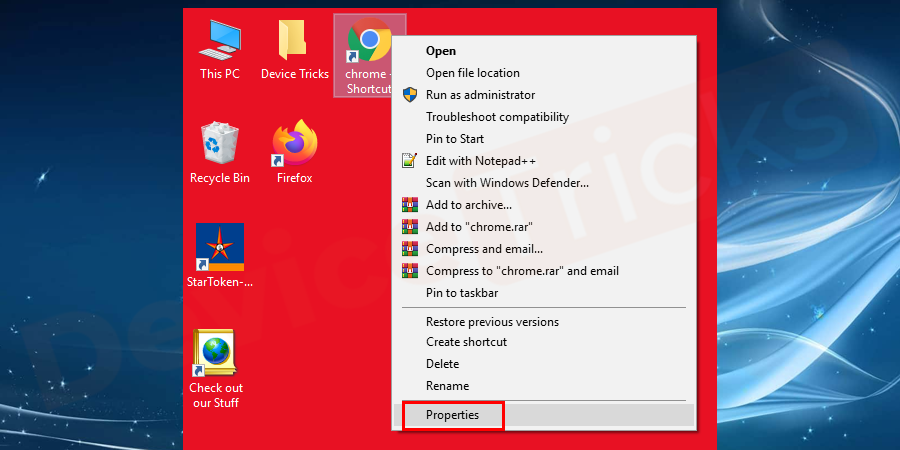Click WinRAR icon next to Add to "chrome.rar"
Screen dimensions: 900x450
(410, 227)
